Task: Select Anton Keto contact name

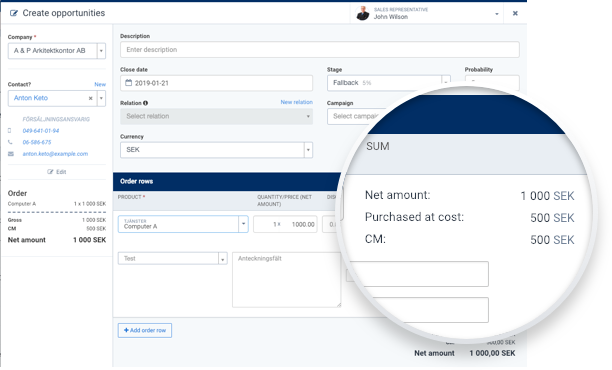Action: click(x=31, y=98)
